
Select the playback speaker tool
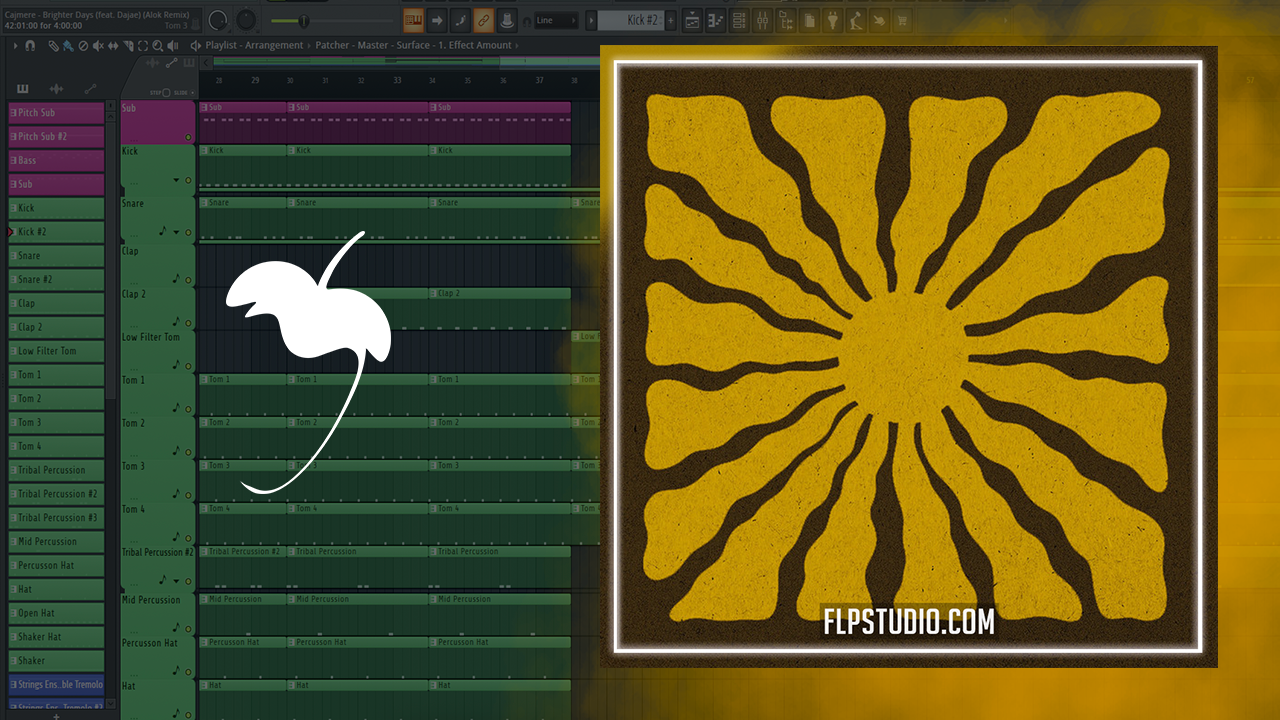pyautogui.click(x=173, y=45)
